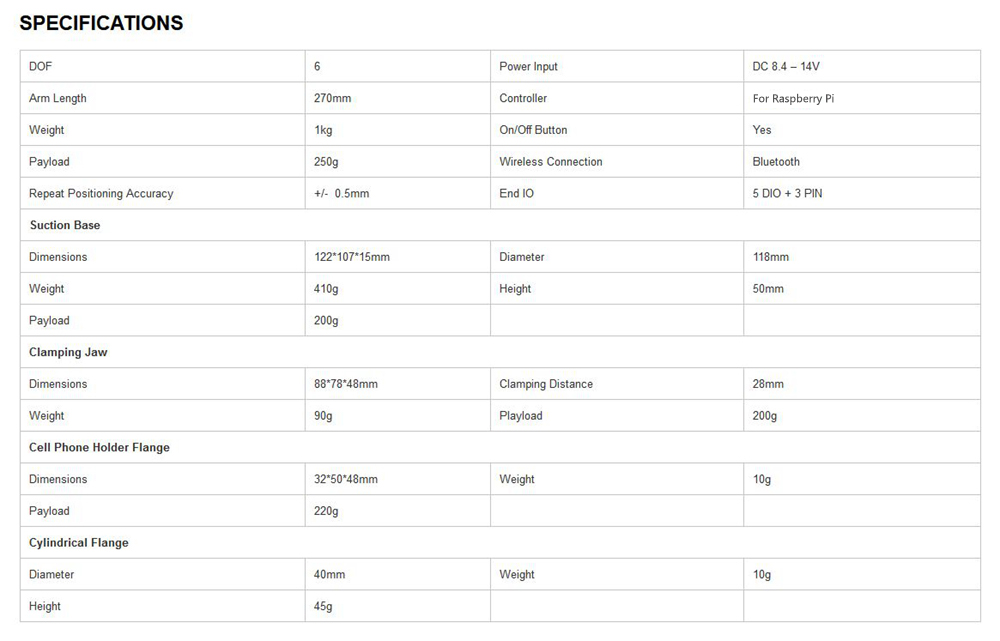The width and height of the screenshot is (1000, 641).
Task: Click the SPECIFICATIONS heading
Action: pos(101,23)
